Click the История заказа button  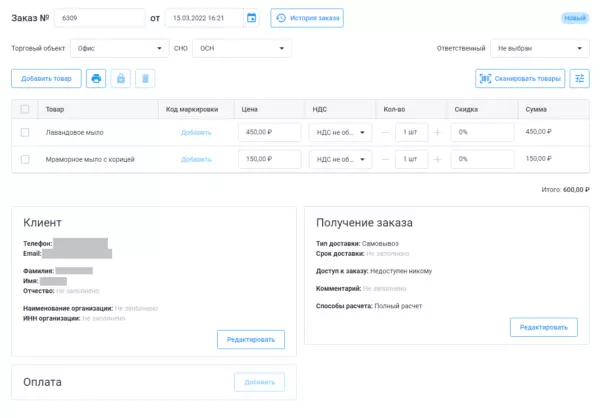point(307,18)
